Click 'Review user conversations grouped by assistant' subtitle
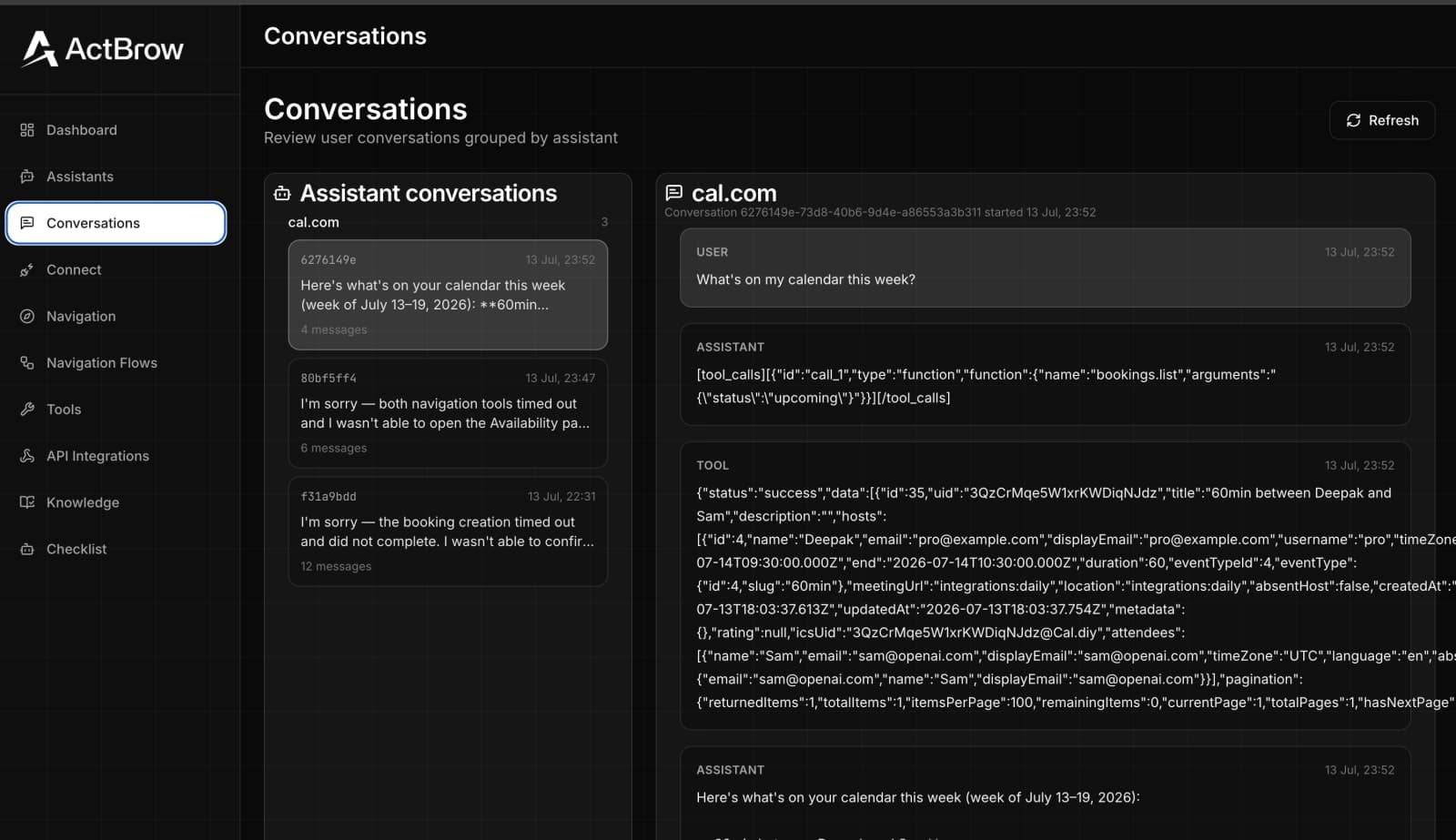The height and width of the screenshot is (840, 1456). click(440, 137)
